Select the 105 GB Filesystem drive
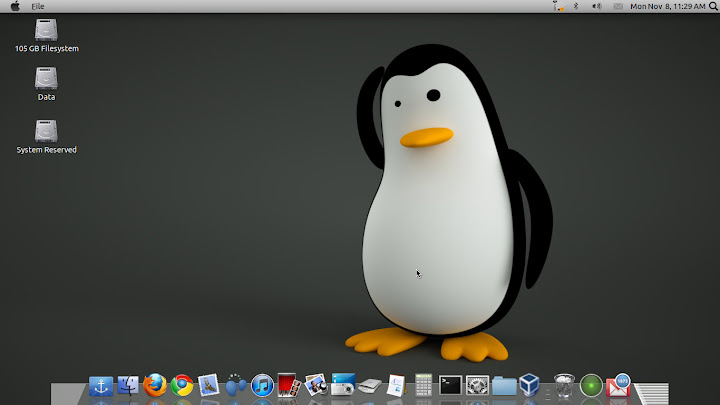This screenshot has height=405, width=720. point(46,30)
